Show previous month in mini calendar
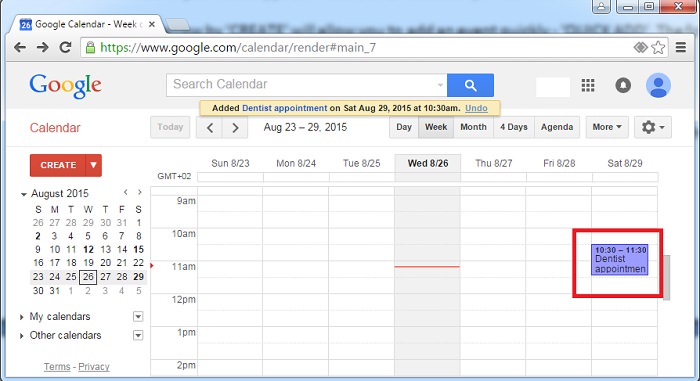Screen dimensions: 700x381 point(126,193)
